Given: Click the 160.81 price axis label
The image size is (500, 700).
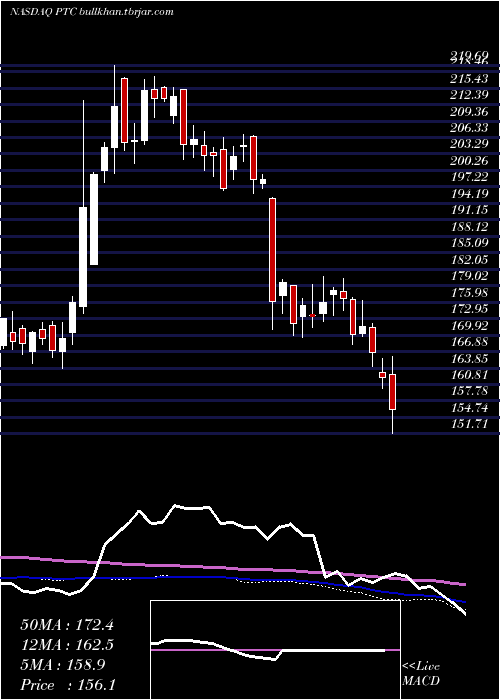Looking at the screenshot, I should pyautogui.click(x=469, y=375).
